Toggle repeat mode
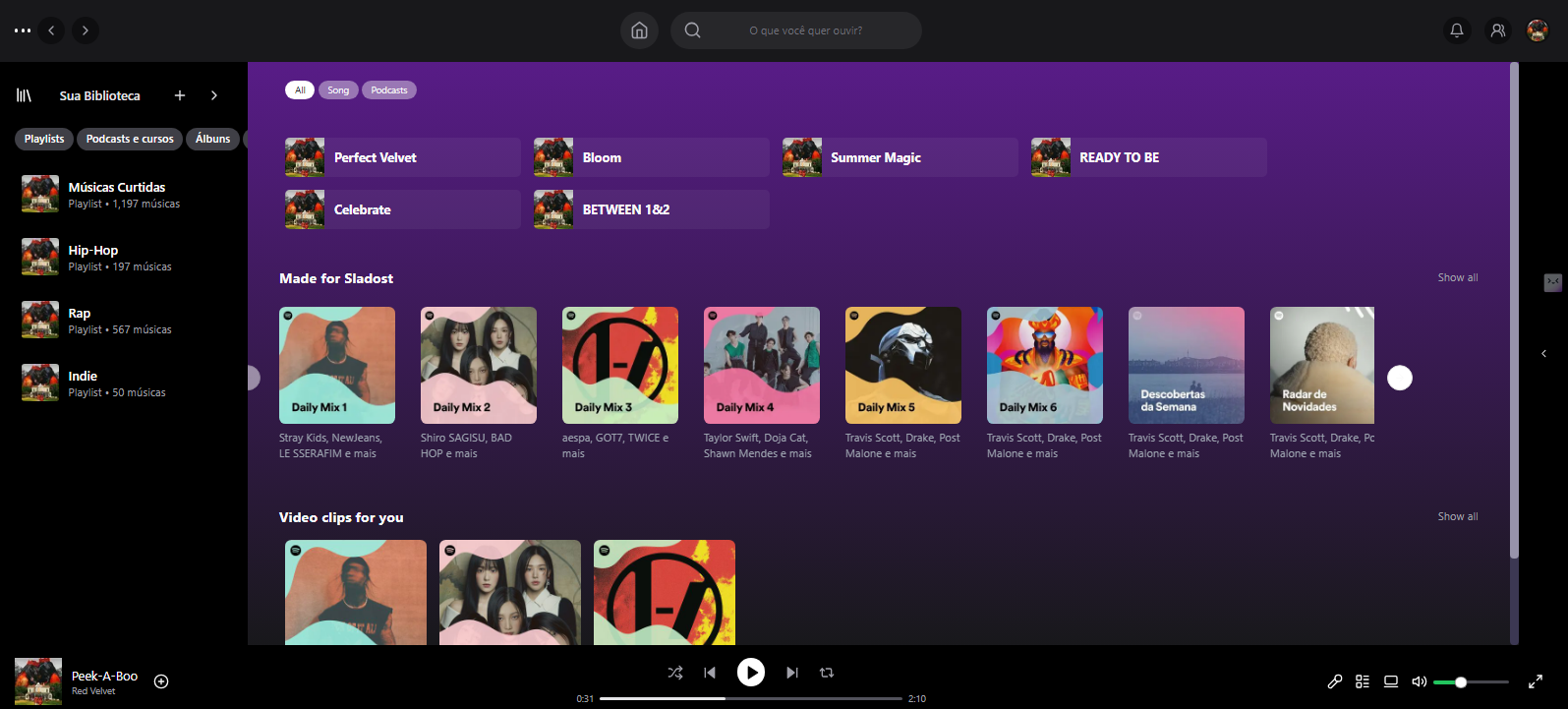This screenshot has height=709, width=1568. (x=827, y=673)
